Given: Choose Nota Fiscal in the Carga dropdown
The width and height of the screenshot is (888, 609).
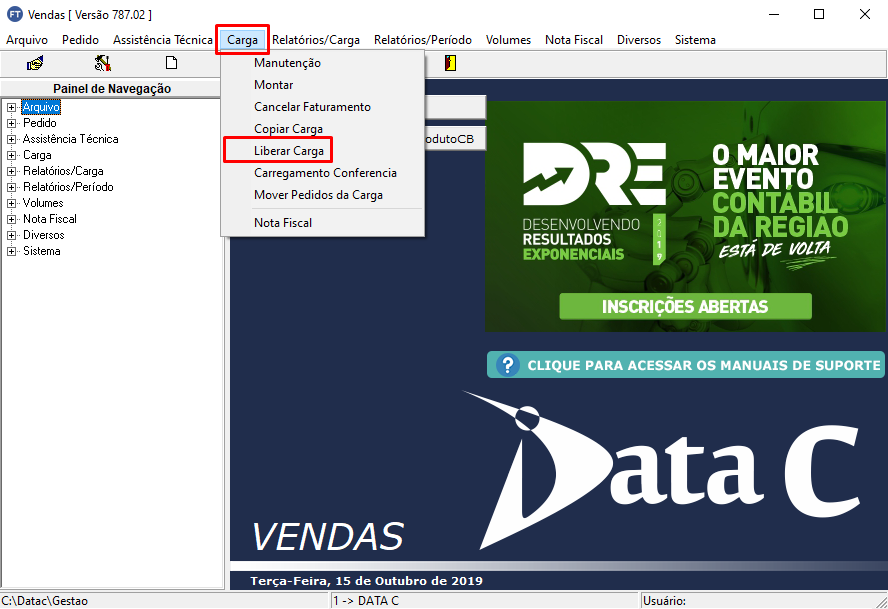Looking at the screenshot, I should 322,223.
